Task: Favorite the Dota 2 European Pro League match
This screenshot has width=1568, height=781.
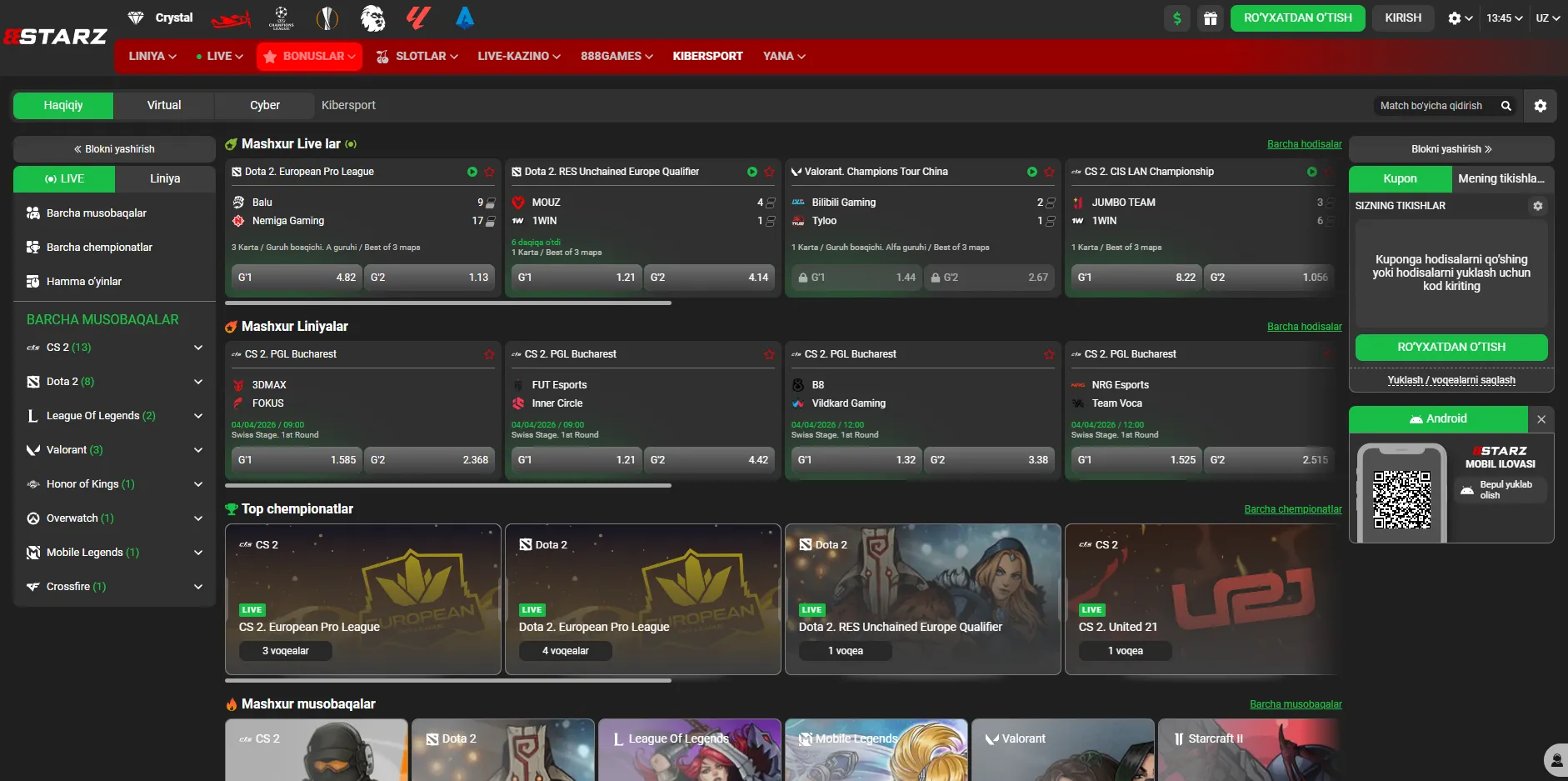Action: (489, 172)
